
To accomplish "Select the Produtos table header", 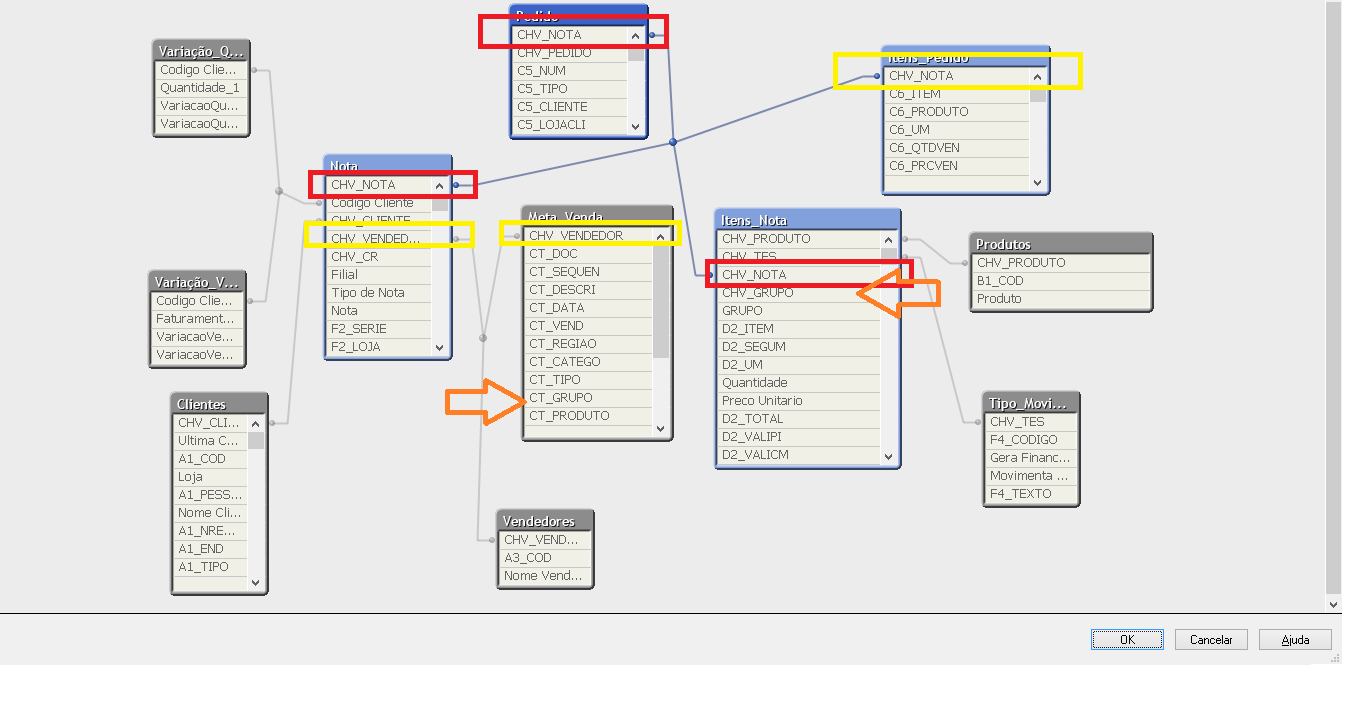I will pos(1061,244).
